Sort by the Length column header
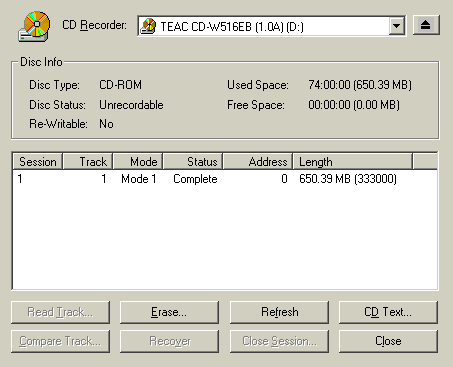The height and width of the screenshot is (367, 453). pos(353,162)
